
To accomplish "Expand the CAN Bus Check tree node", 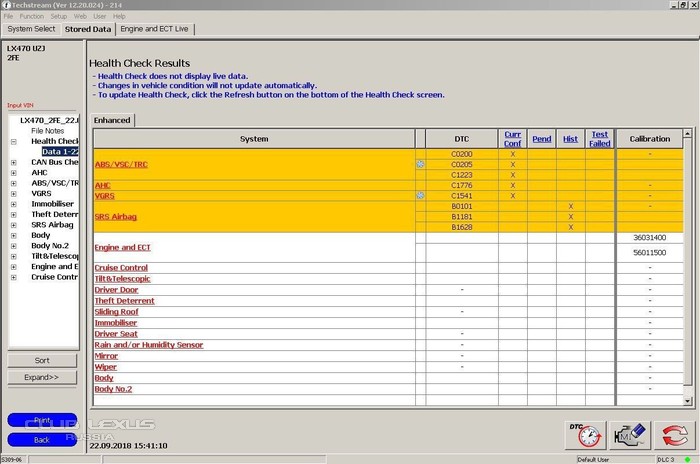I will tap(13, 163).
